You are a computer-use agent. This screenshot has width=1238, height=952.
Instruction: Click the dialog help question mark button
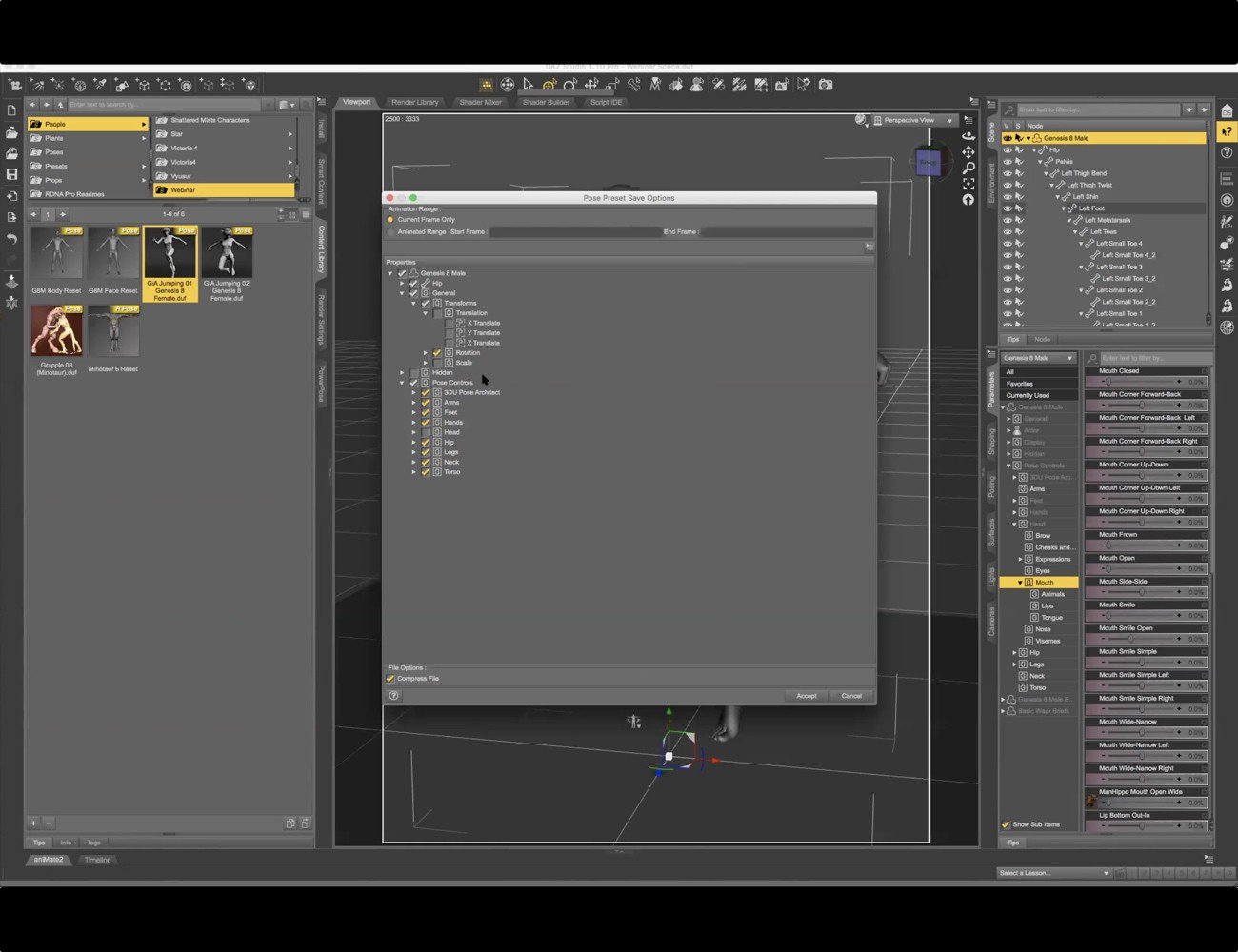click(x=393, y=696)
